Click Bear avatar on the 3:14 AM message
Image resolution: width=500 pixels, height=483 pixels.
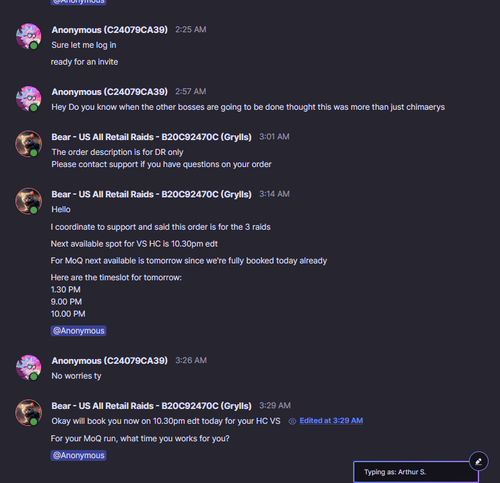tap(29, 201)
